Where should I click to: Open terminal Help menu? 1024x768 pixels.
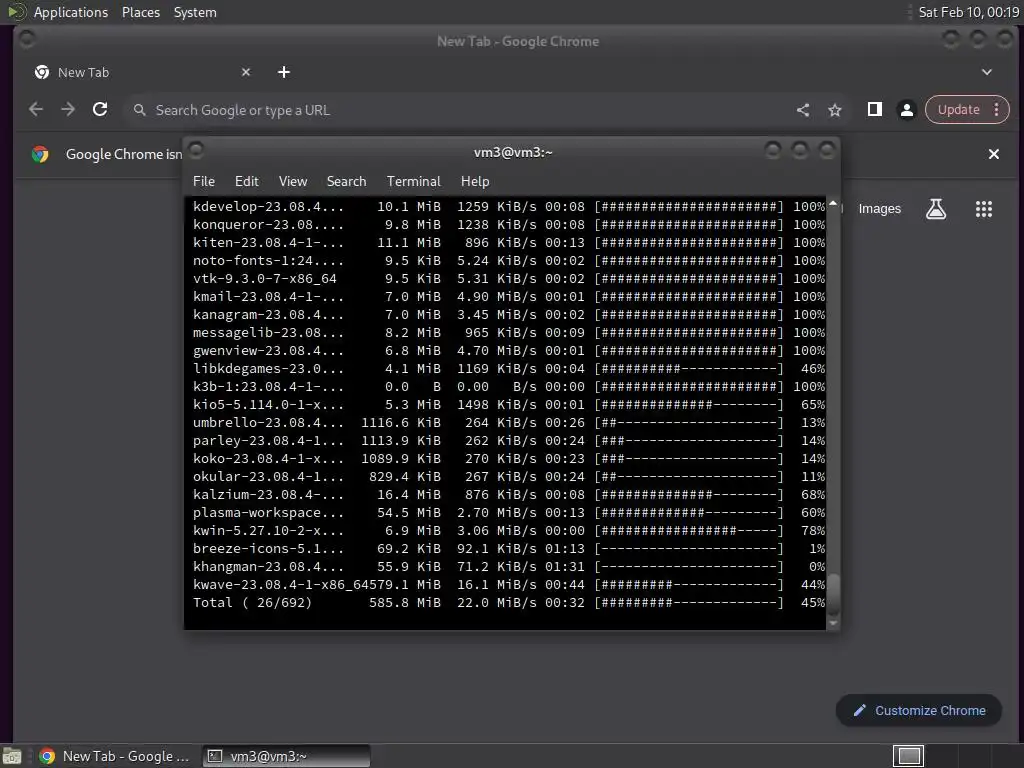475,182
